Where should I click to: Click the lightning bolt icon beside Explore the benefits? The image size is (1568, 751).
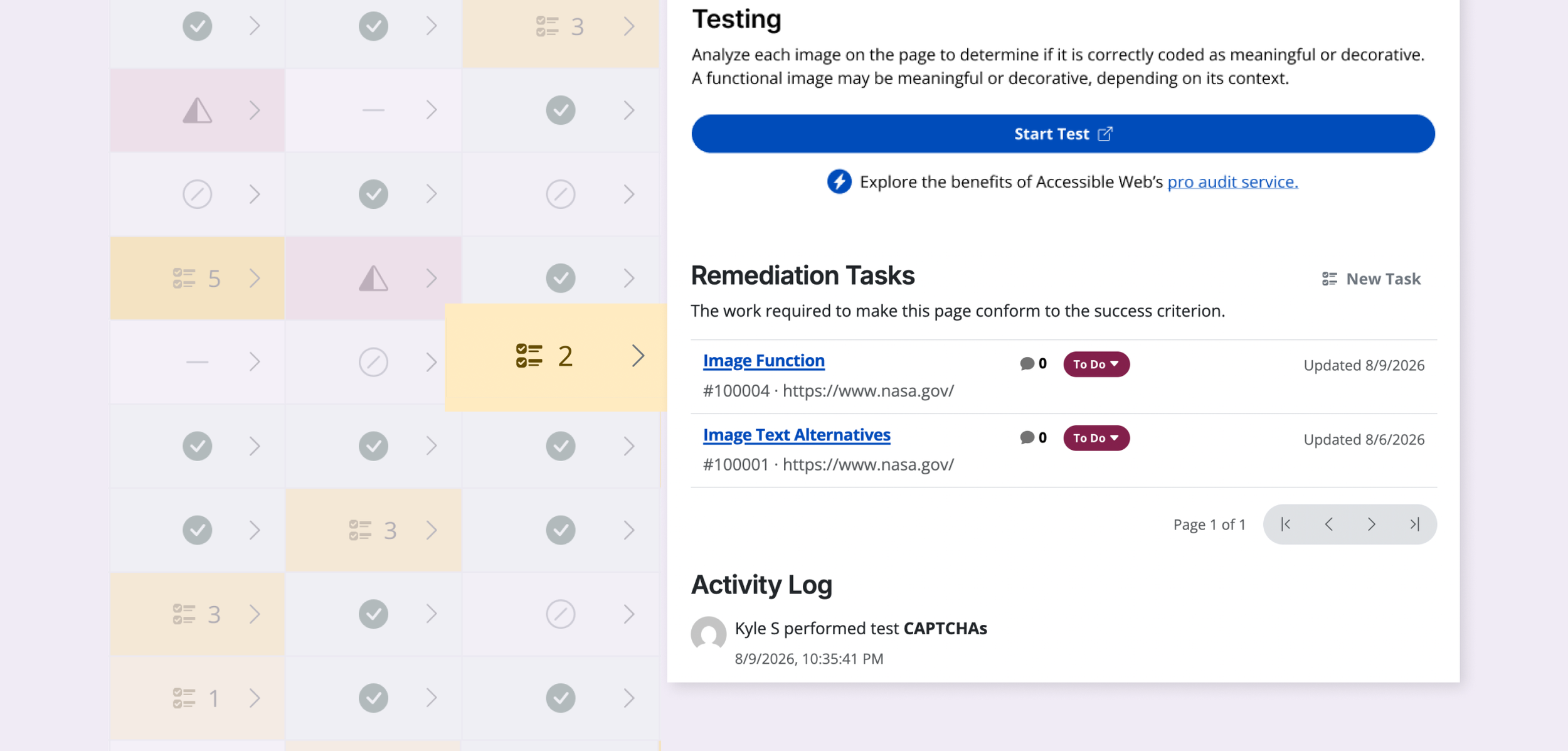coord(839,182)
